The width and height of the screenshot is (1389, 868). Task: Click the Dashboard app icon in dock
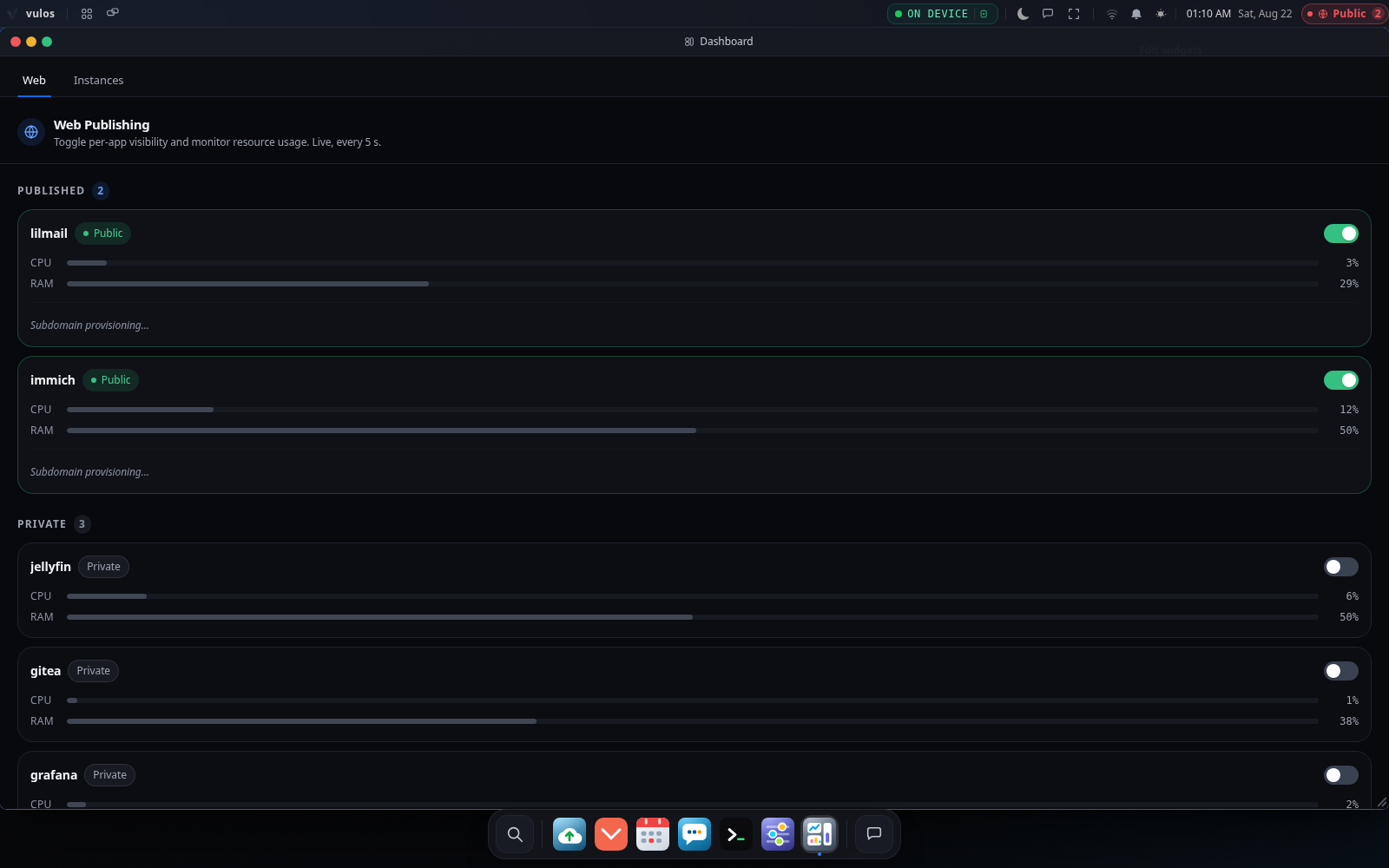coord(820,834)
